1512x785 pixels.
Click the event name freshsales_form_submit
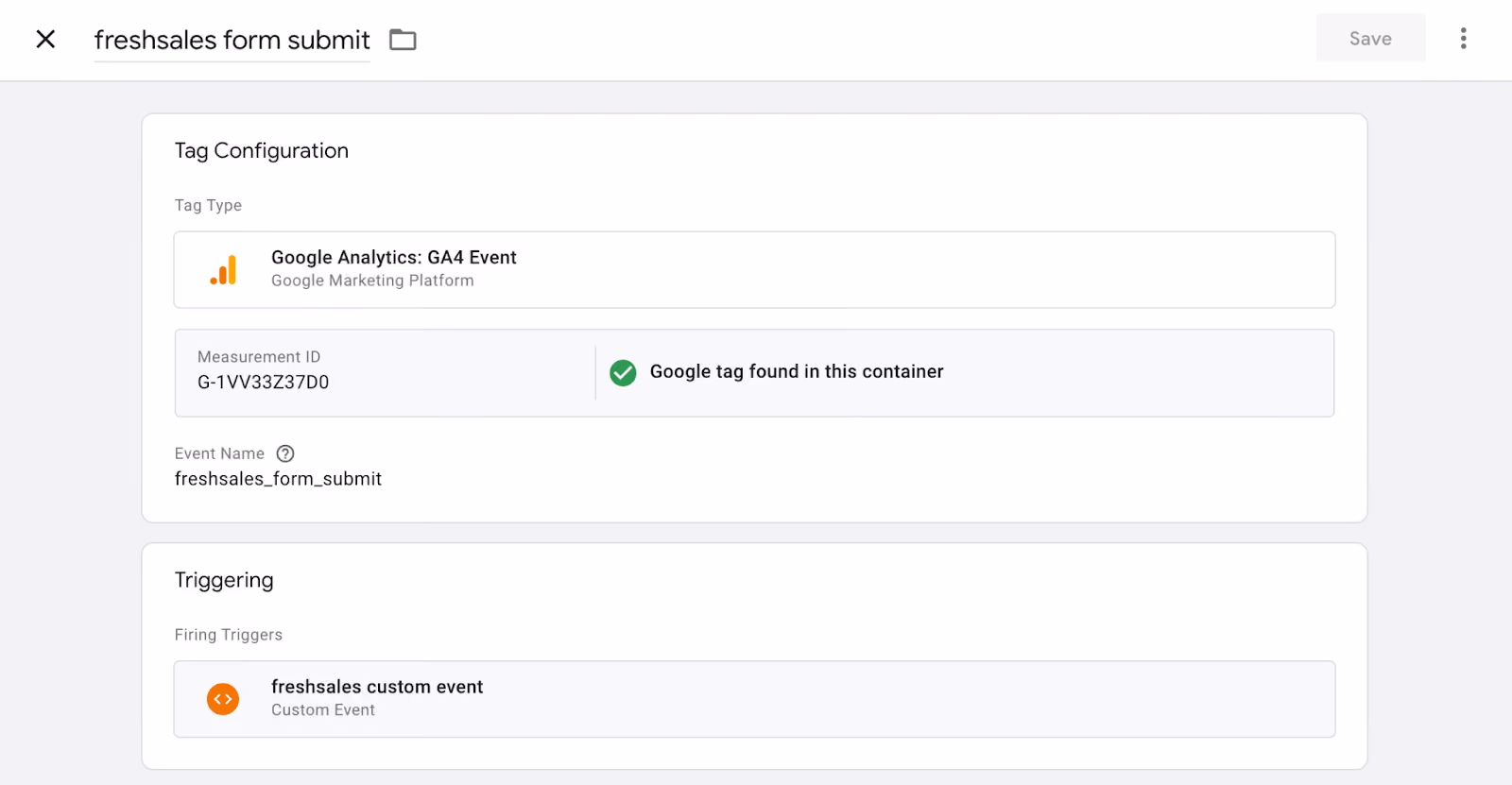(x=279, y=479)
